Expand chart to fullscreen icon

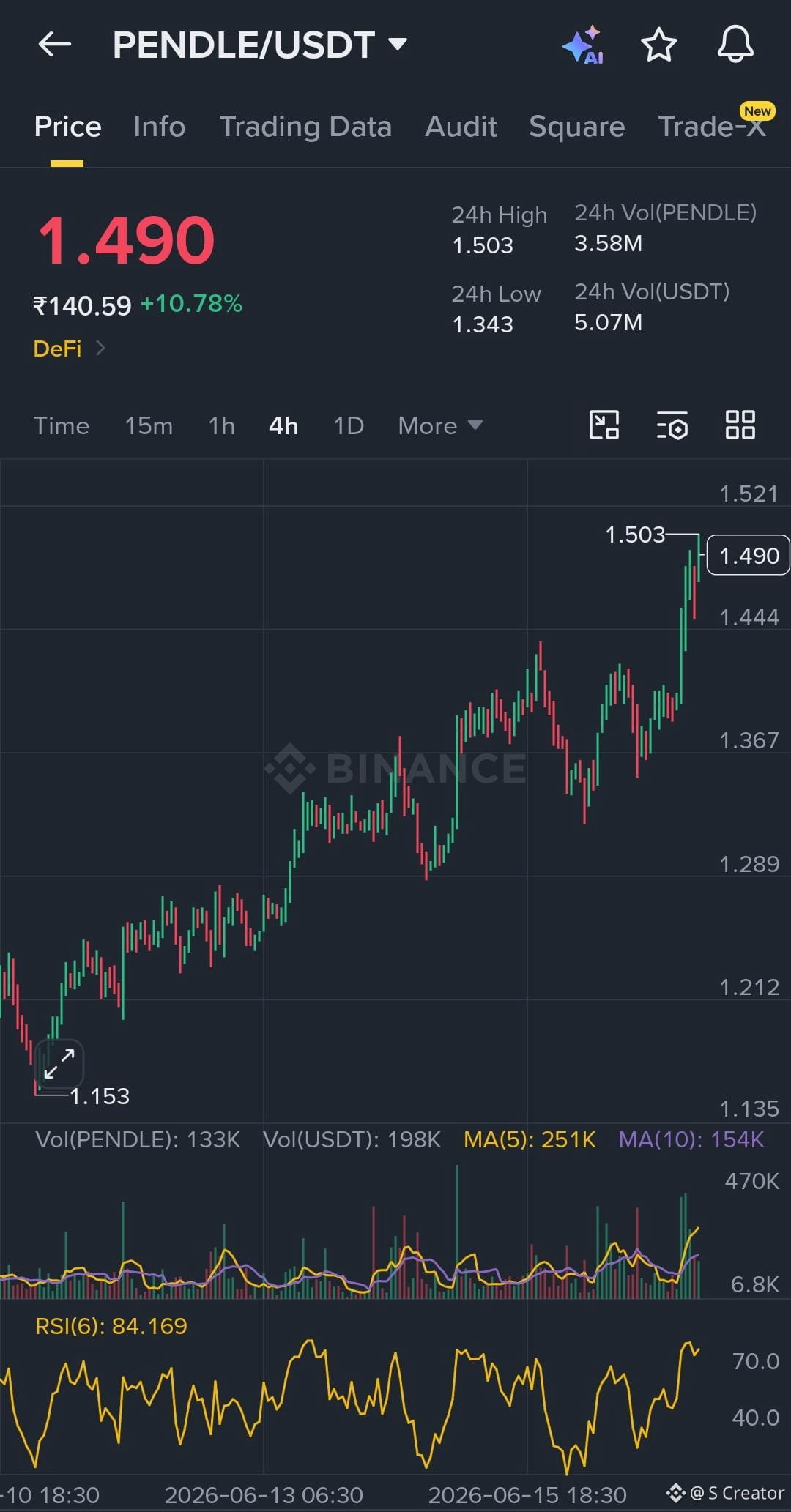pyautogui.click(x=59, y=1064)
